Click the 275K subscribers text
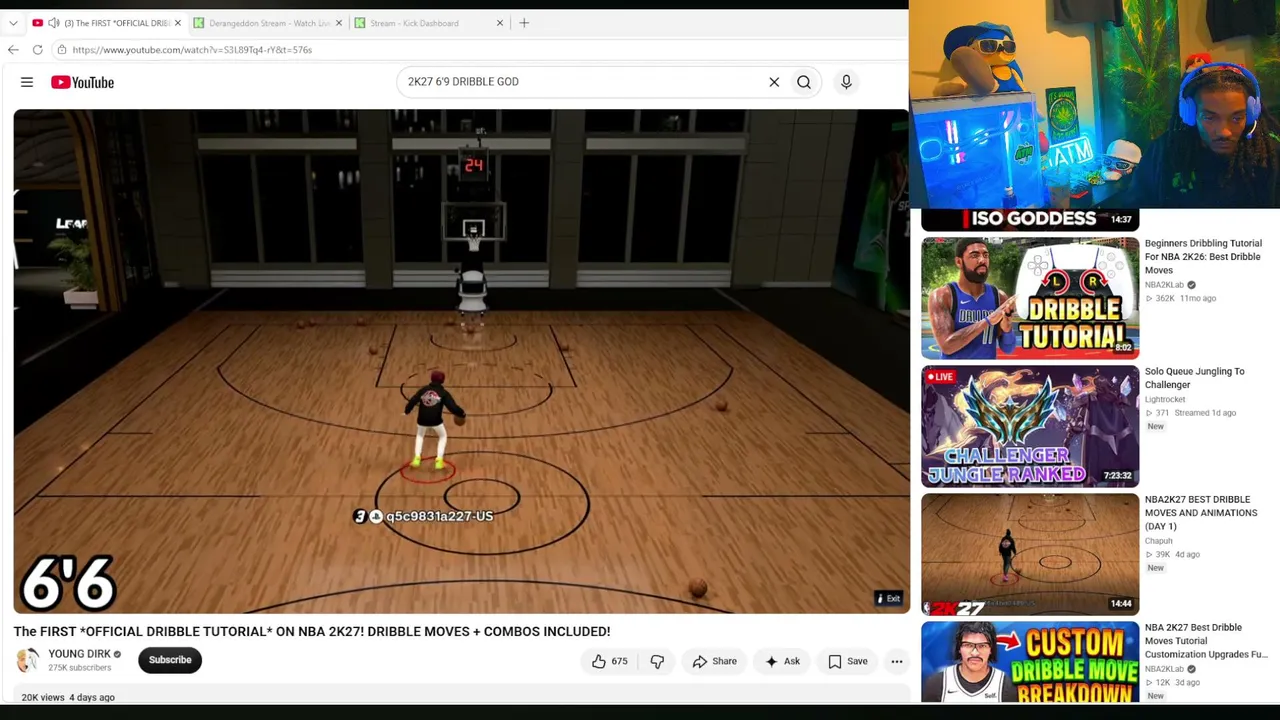1280x720 pixels. tap(80, 668)
